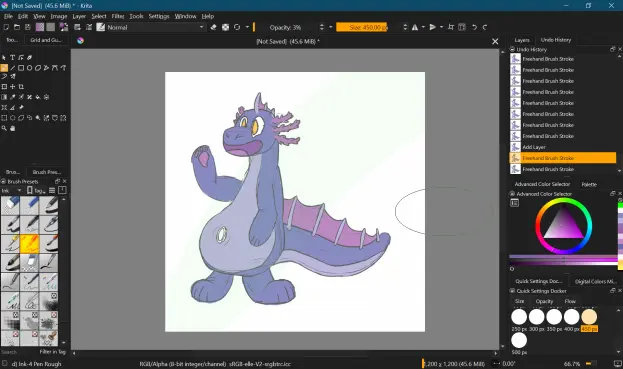
Task: Toggle Preserve Alpha checker button
Action: (225, 27)
